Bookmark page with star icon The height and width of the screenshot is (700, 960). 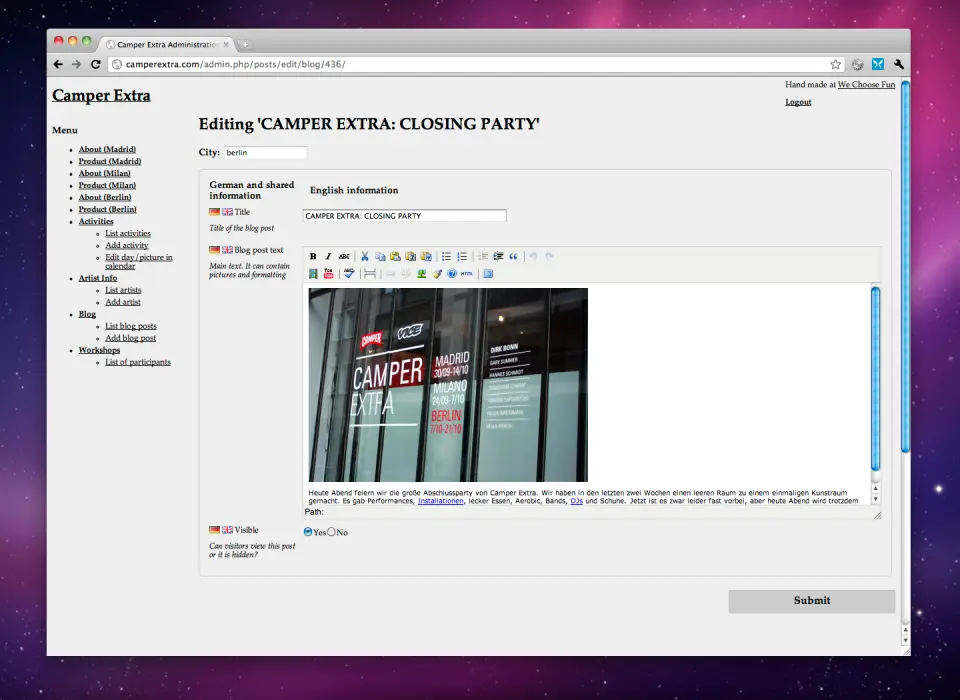point(836,64)
